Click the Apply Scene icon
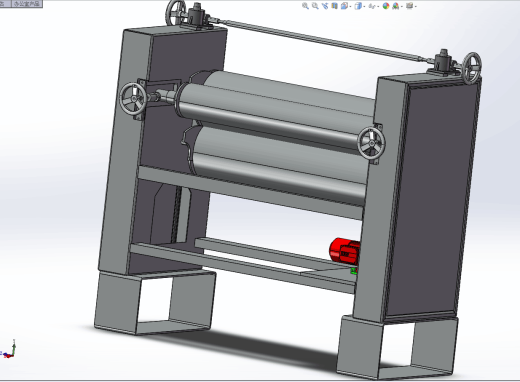The image size is (520, 382). (396, 6)
